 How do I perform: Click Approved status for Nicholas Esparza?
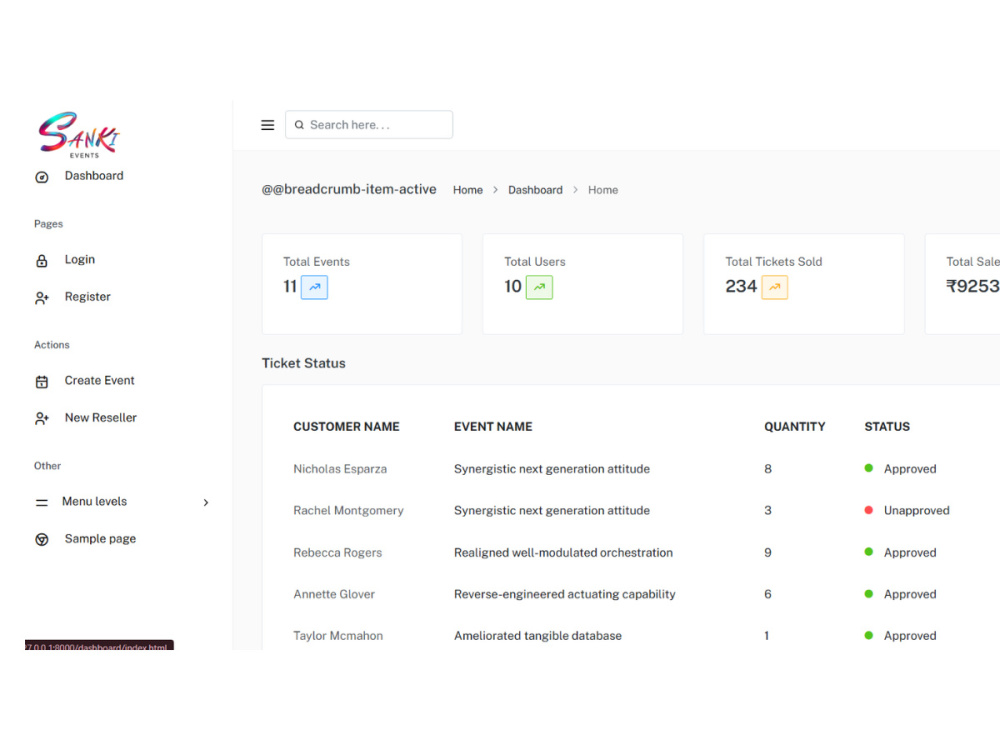(x=910, y=469)
